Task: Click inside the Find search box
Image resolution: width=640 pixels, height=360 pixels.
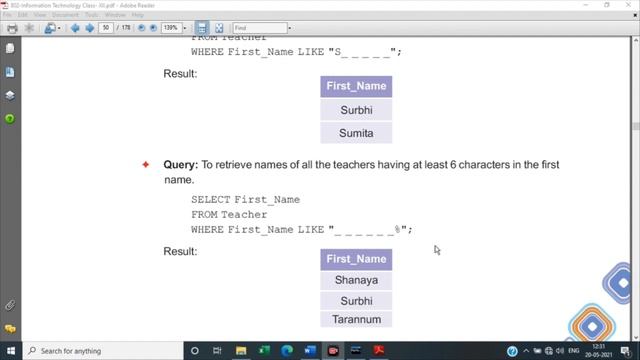Action: click(260, 28)
